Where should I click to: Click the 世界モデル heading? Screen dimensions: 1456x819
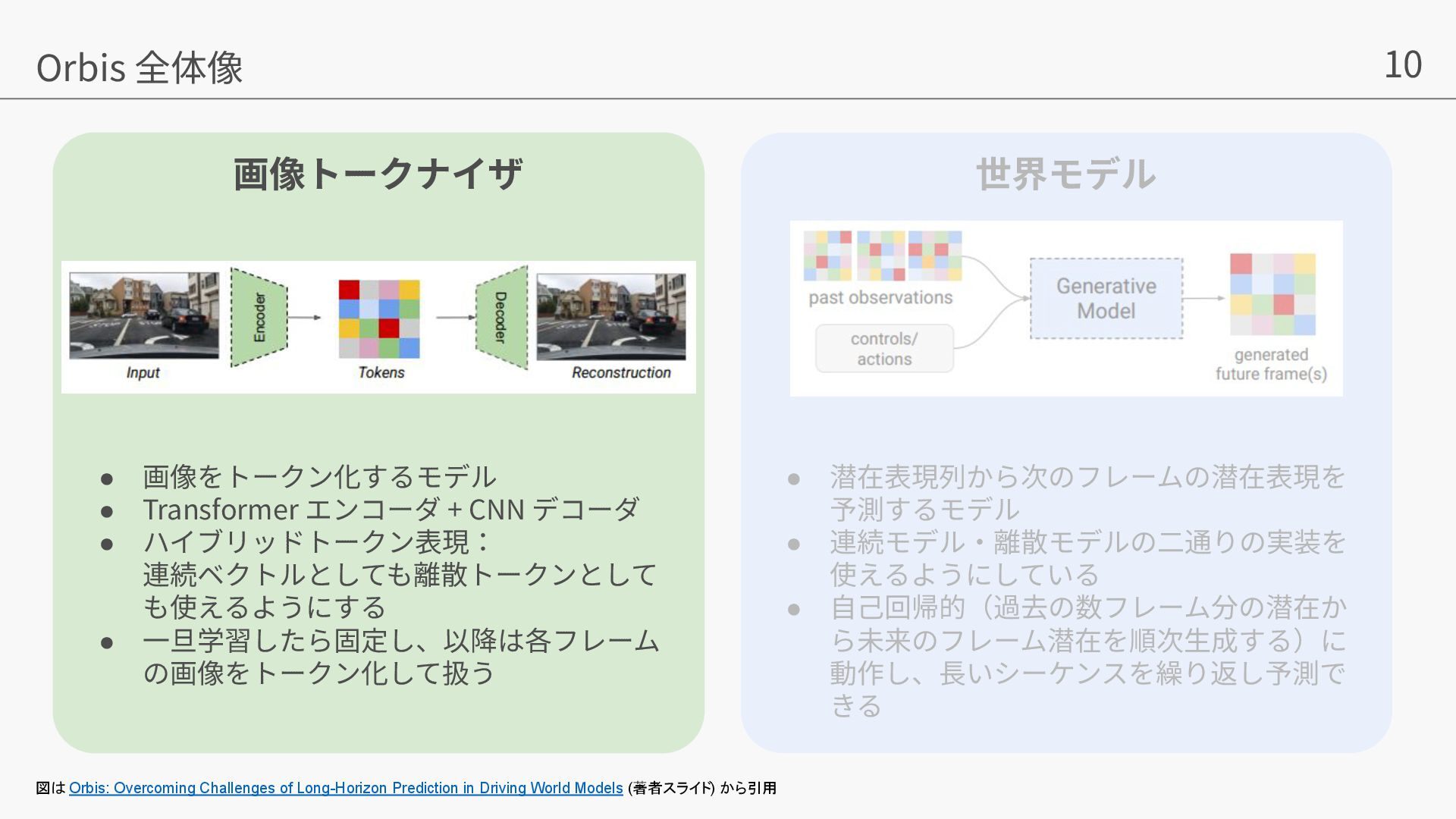coord(1065,174)
